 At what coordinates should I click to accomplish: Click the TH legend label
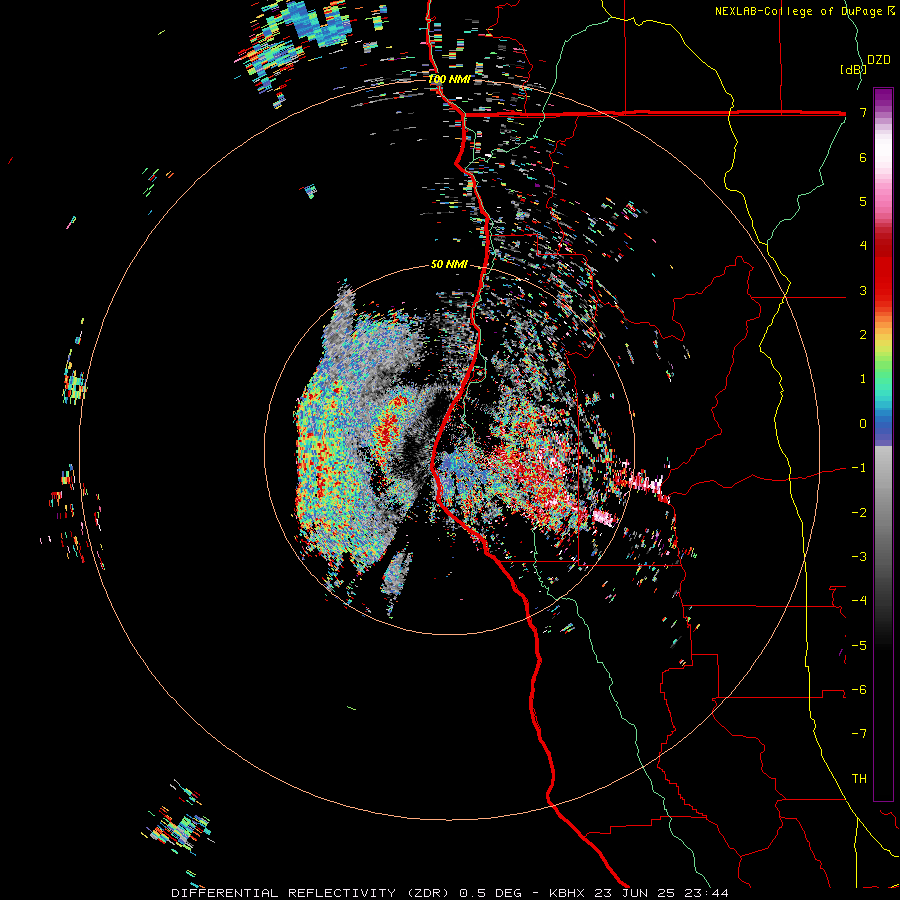pyautogui.click(x=859, y=778)
